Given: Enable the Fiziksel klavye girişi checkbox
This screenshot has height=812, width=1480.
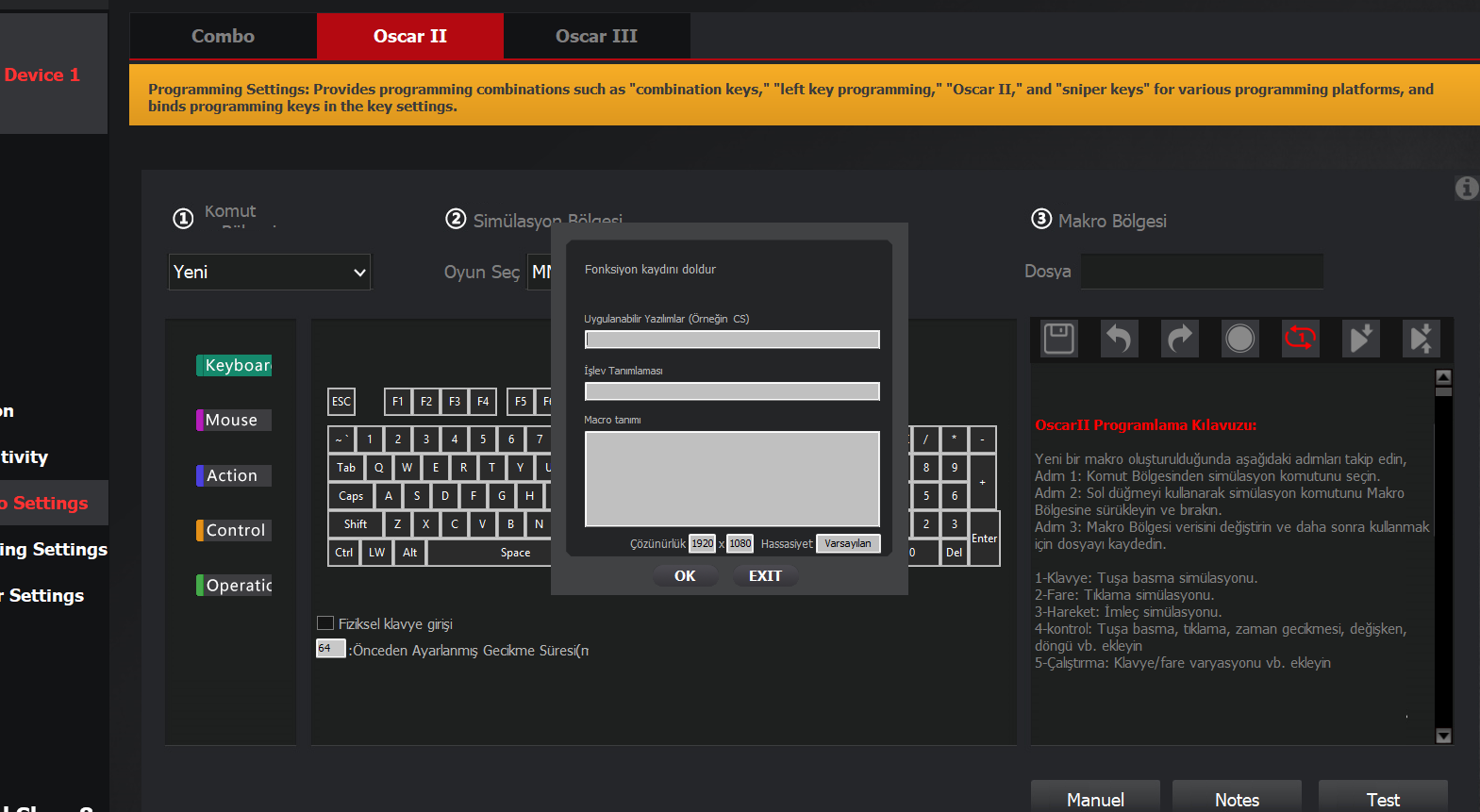Looking at the screenshot, I should (x=325, y=623).
